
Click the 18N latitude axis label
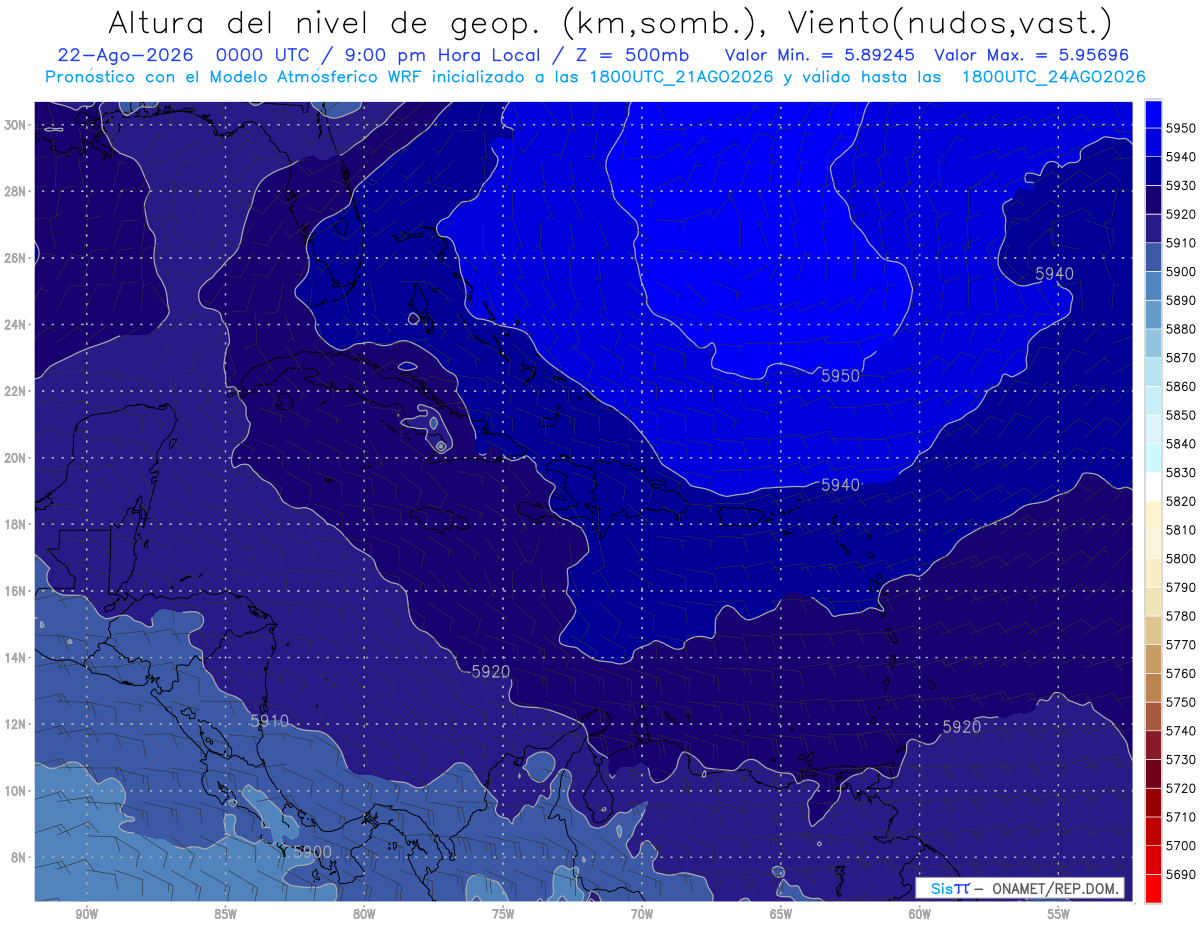tap(15, 524)
